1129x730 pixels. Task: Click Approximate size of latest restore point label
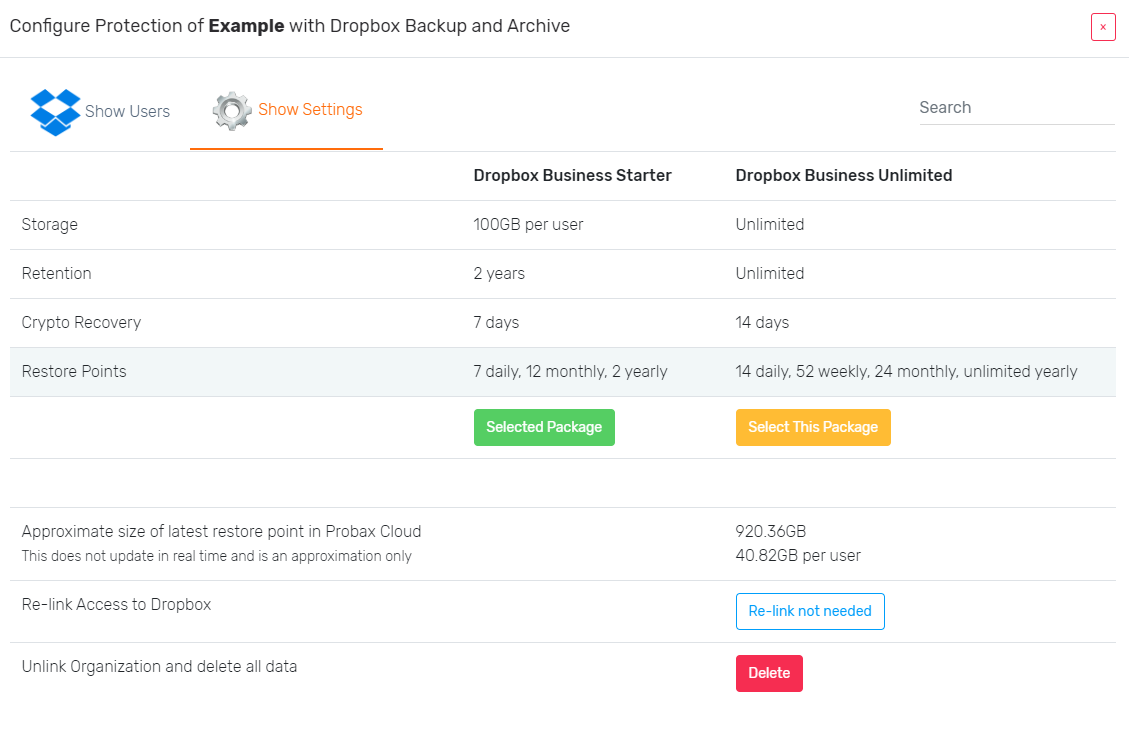click(x=222, y=531)
